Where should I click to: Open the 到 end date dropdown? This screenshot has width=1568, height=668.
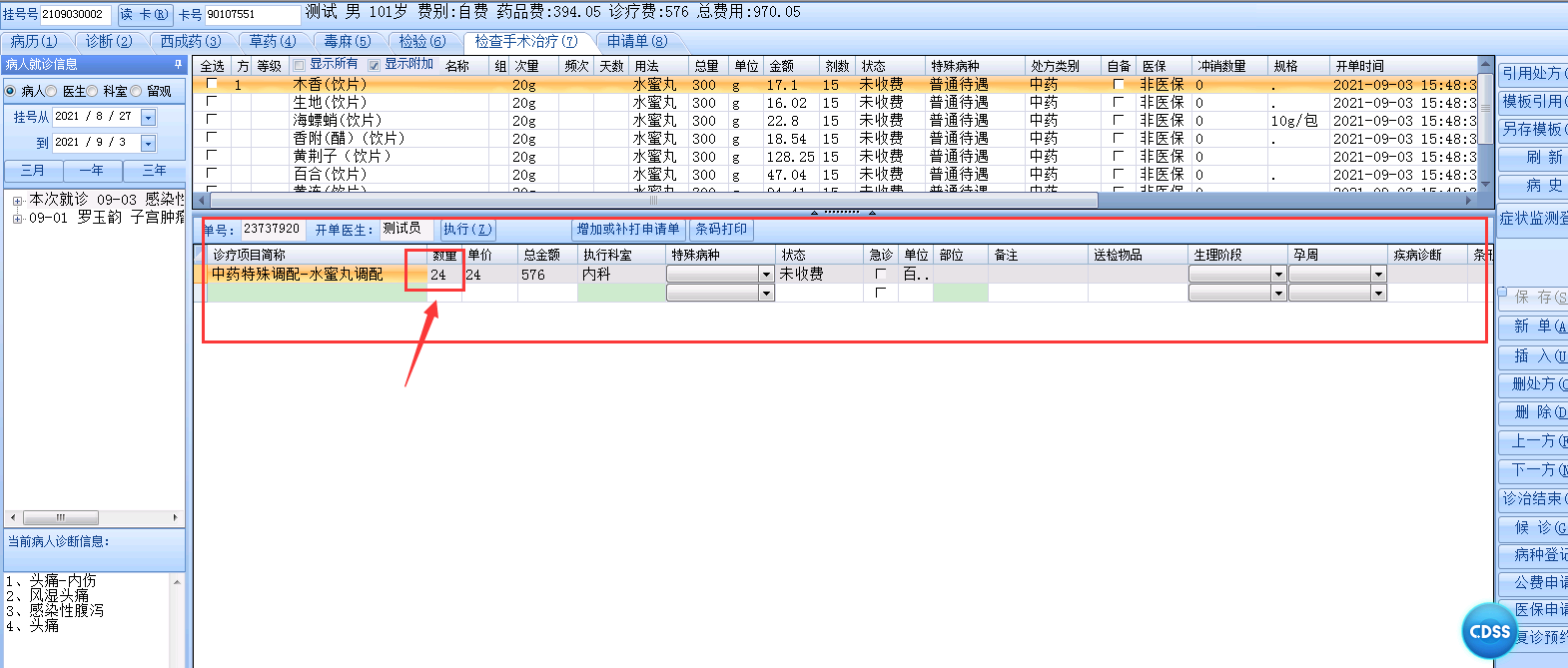pyautogui.click(x=149, y=143)
